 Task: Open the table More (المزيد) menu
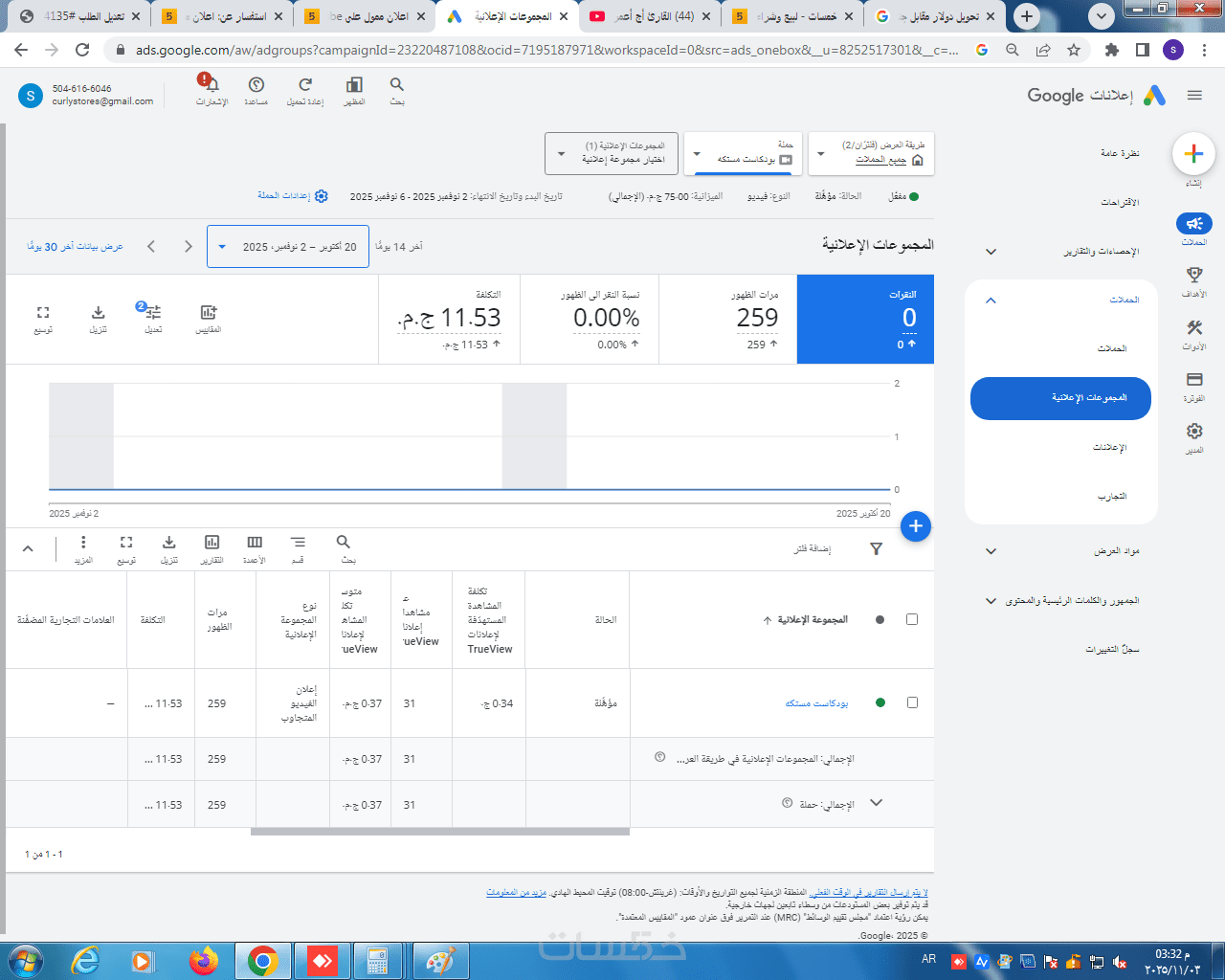[83, 542]
